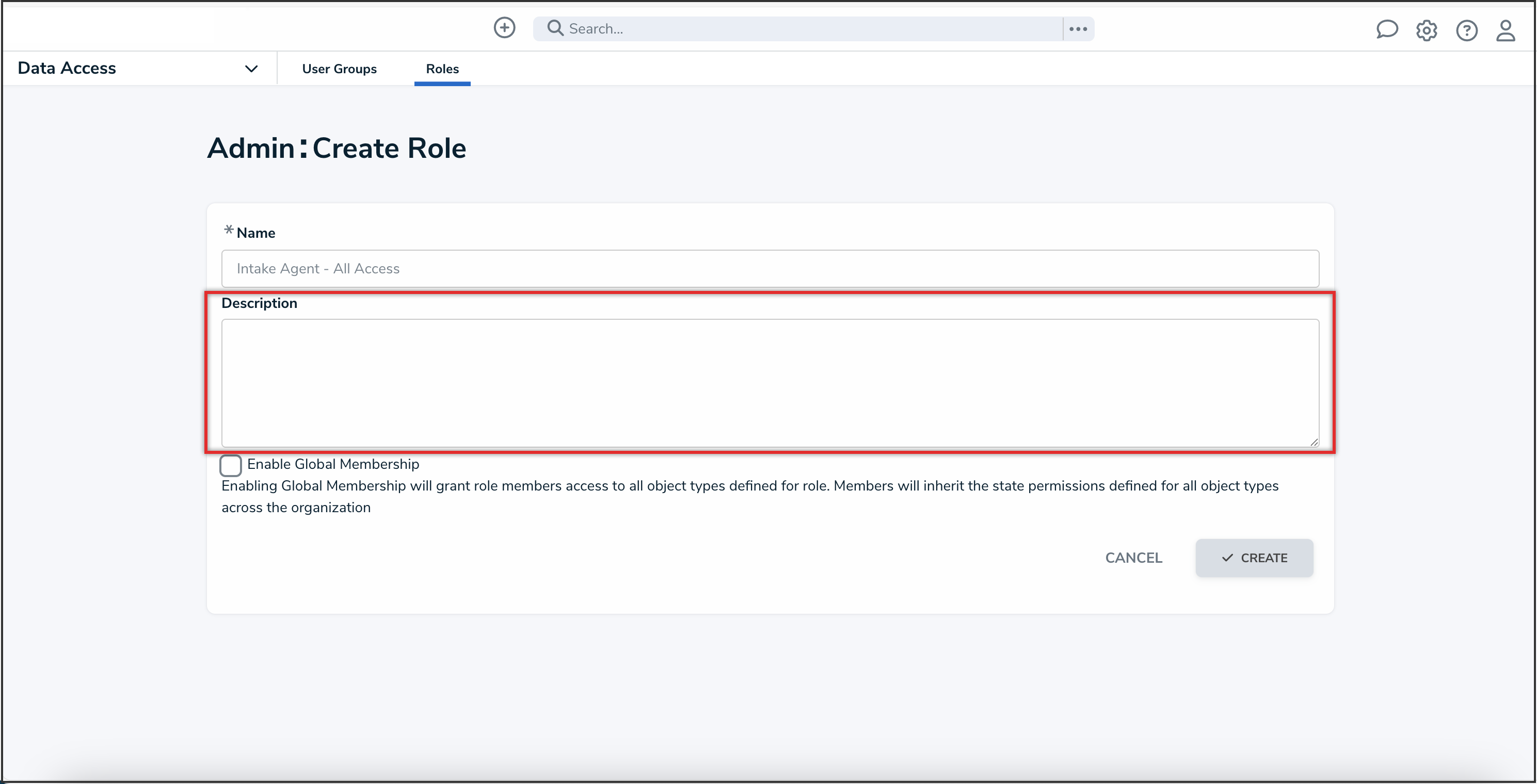Open the settings gear icon
The image size is (1537, 784).
[x=1427, y=30]
